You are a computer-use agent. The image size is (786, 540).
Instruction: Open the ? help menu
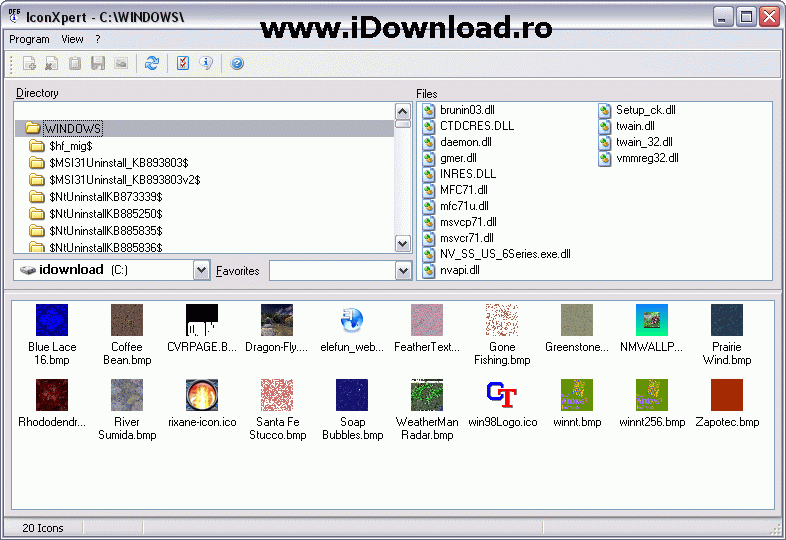[x=98, y=39]
